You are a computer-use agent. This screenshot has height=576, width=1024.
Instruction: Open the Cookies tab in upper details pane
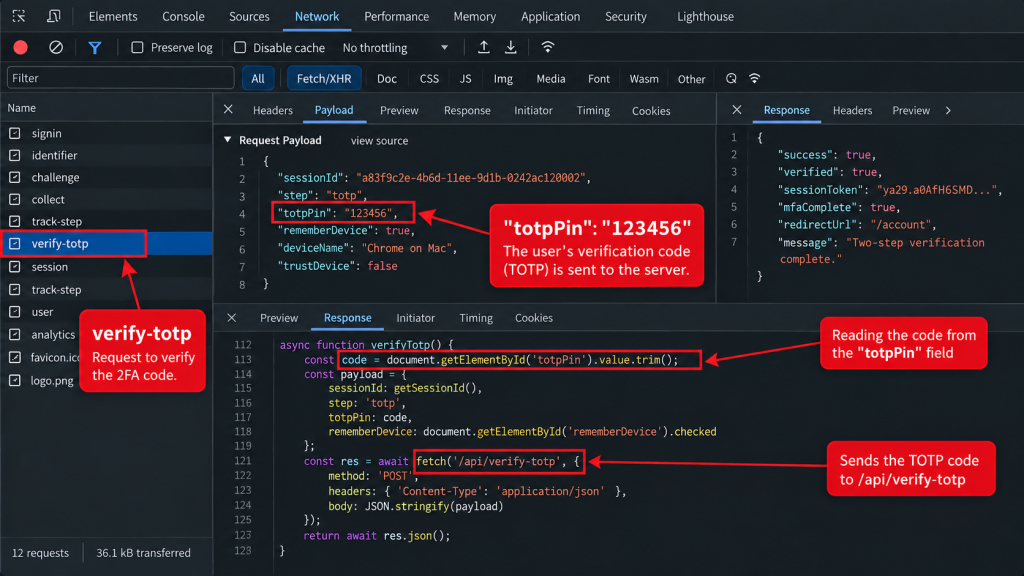click(x=651, y=111)
